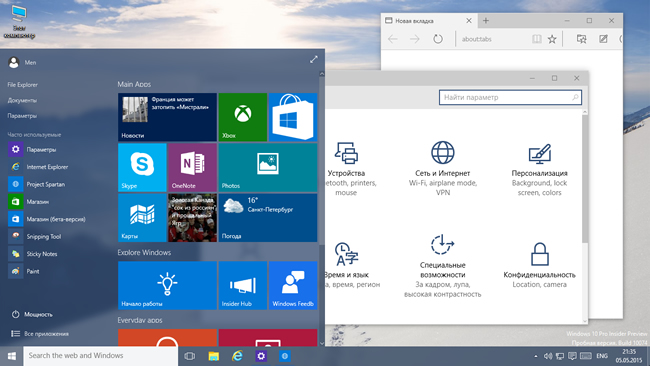The height and width of the screenshot is (366, 650).
Task: Click the Settings window vertical scrollbar
Action: (x=585, y=179)
